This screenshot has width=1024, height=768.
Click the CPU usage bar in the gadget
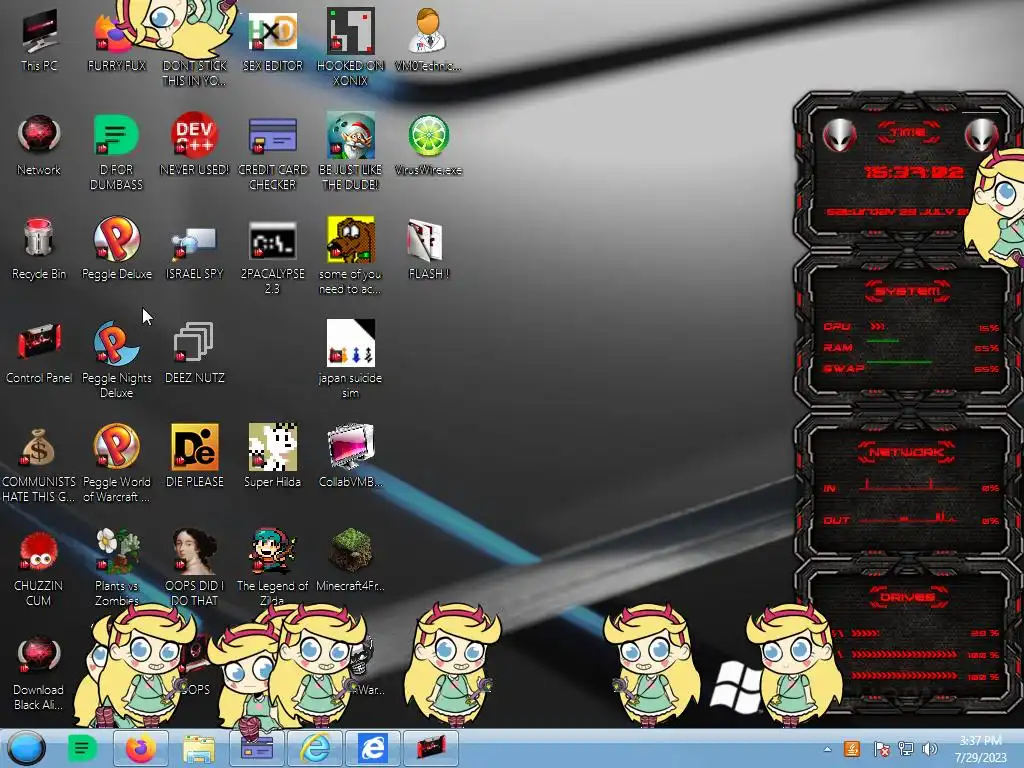click(x=911, y=327)
